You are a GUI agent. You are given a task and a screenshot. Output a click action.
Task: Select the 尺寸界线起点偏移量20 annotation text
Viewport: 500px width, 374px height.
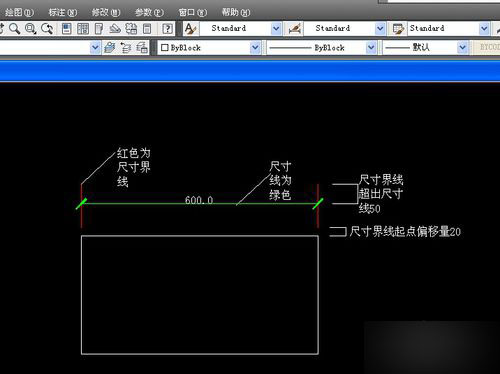click(405, 231)
